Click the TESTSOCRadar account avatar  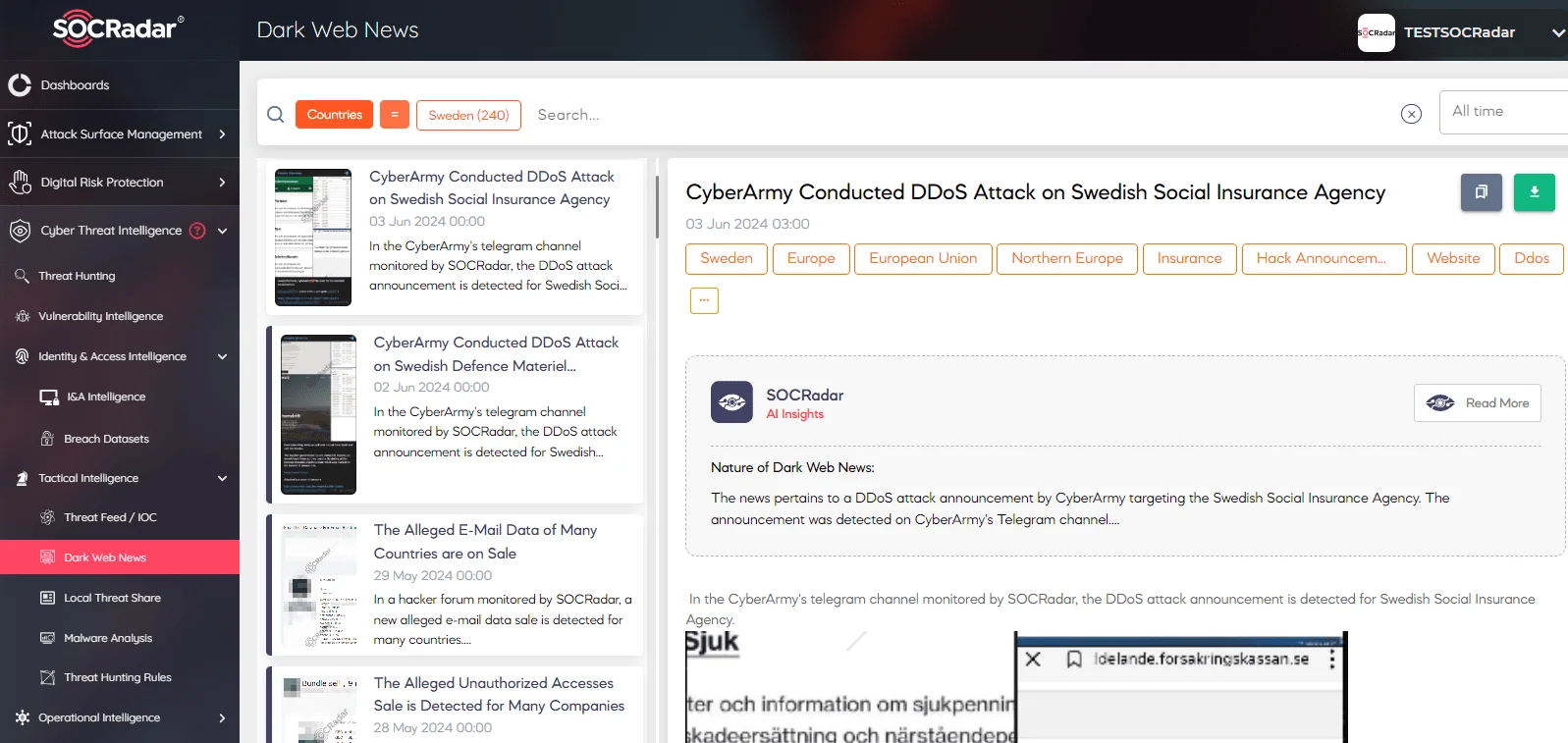[1376, 32]
